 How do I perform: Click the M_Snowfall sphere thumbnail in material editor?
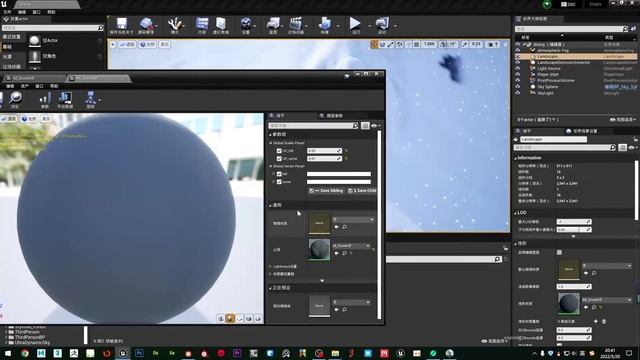click(319, 249)
